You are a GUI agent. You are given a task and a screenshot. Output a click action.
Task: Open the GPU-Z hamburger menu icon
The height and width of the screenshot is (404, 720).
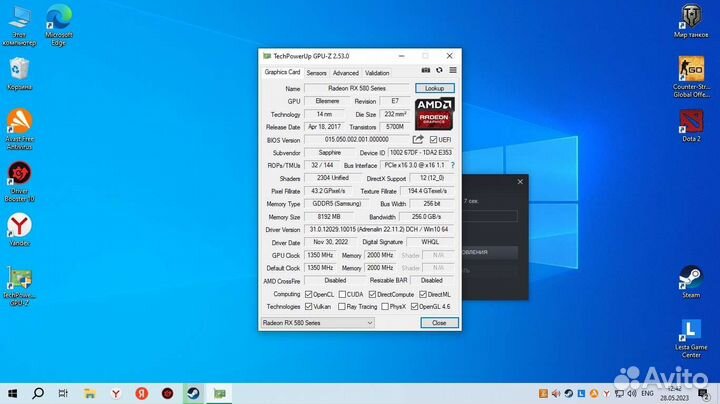(453, 70)
